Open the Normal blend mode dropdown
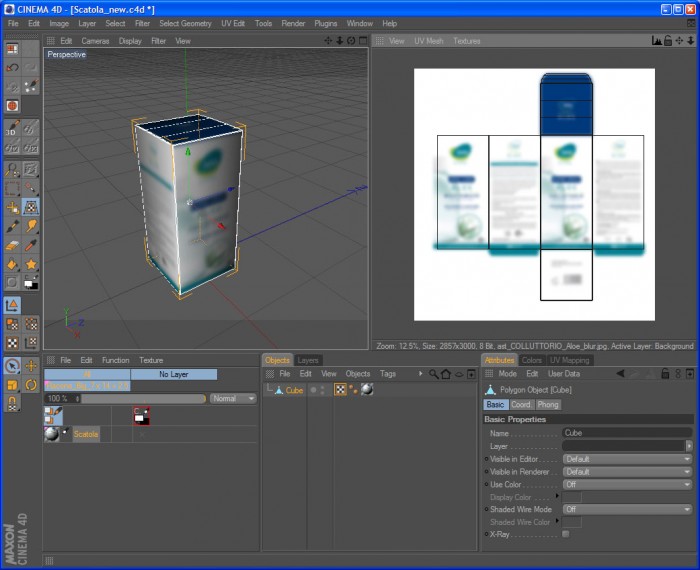Screen dimensions: 700x570 (x=233, y=398)
